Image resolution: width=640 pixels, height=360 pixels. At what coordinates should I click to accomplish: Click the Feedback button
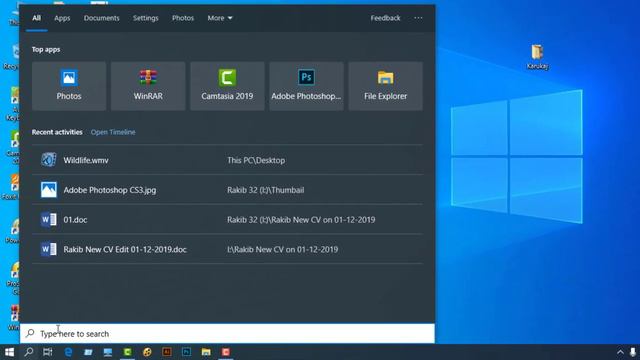coord(385,18)
